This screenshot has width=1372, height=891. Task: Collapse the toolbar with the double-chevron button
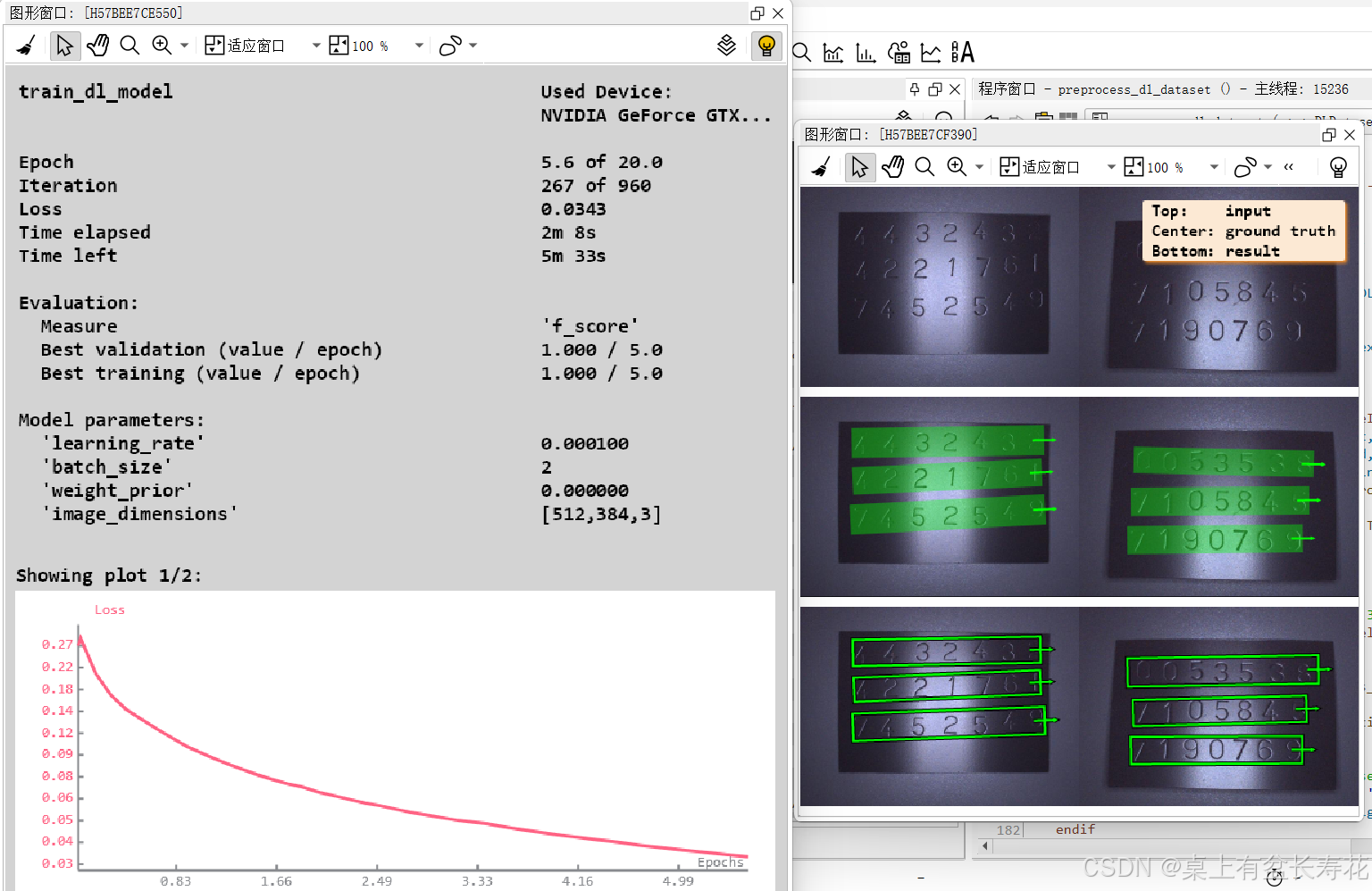pos(1288,166)
